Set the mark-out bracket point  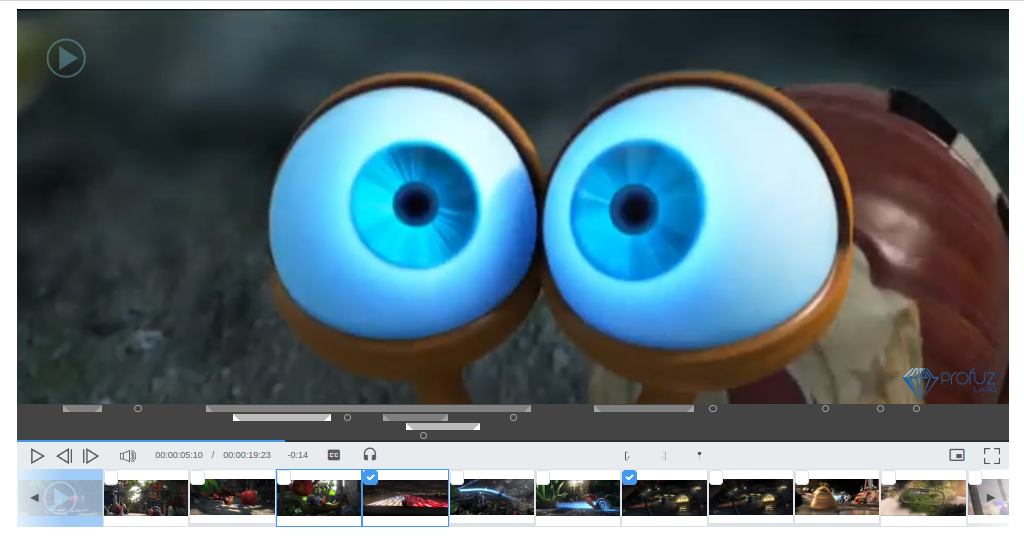pyautogui.click(x=664, y=456)
